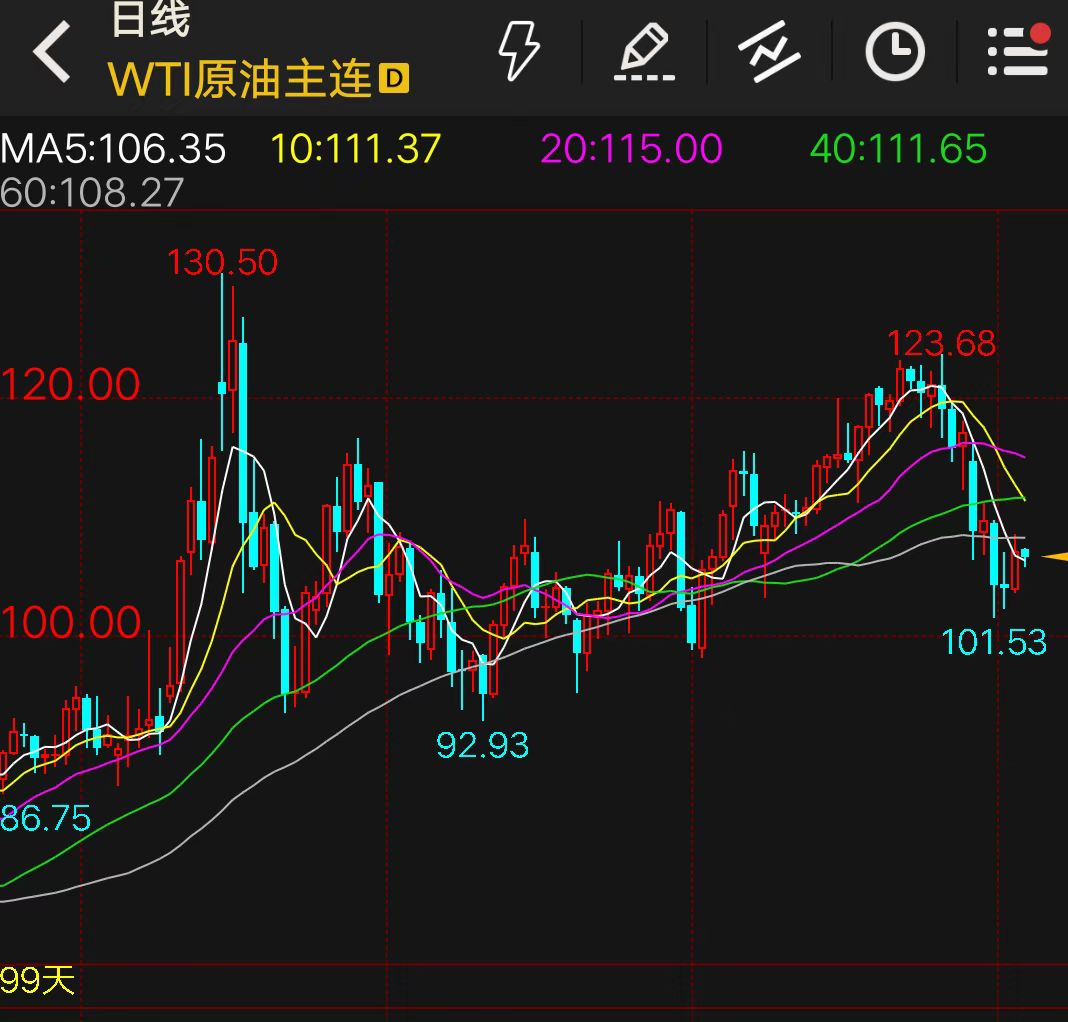This screenshot has height=1022, width=1068.
Task: Tap the magenta 20:115.00 moving average label
Action: 631,149
